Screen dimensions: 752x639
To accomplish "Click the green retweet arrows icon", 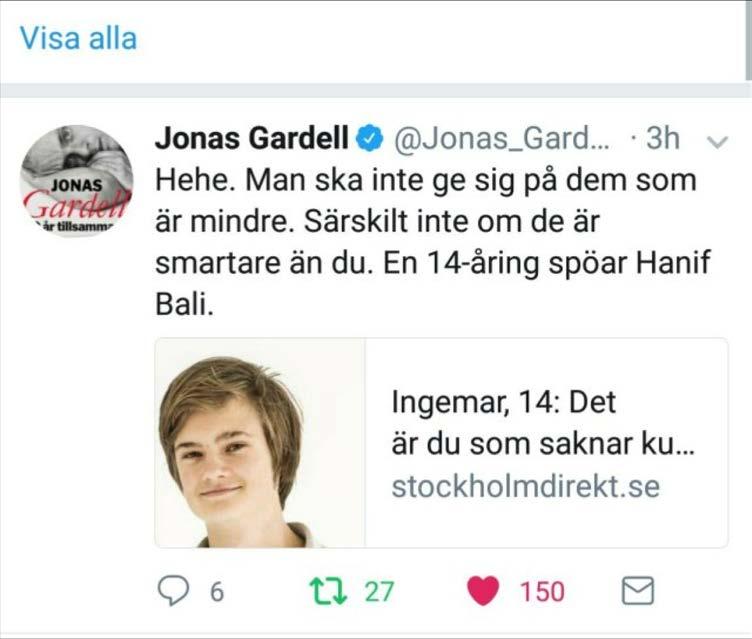I will click(x=329, y=591).
